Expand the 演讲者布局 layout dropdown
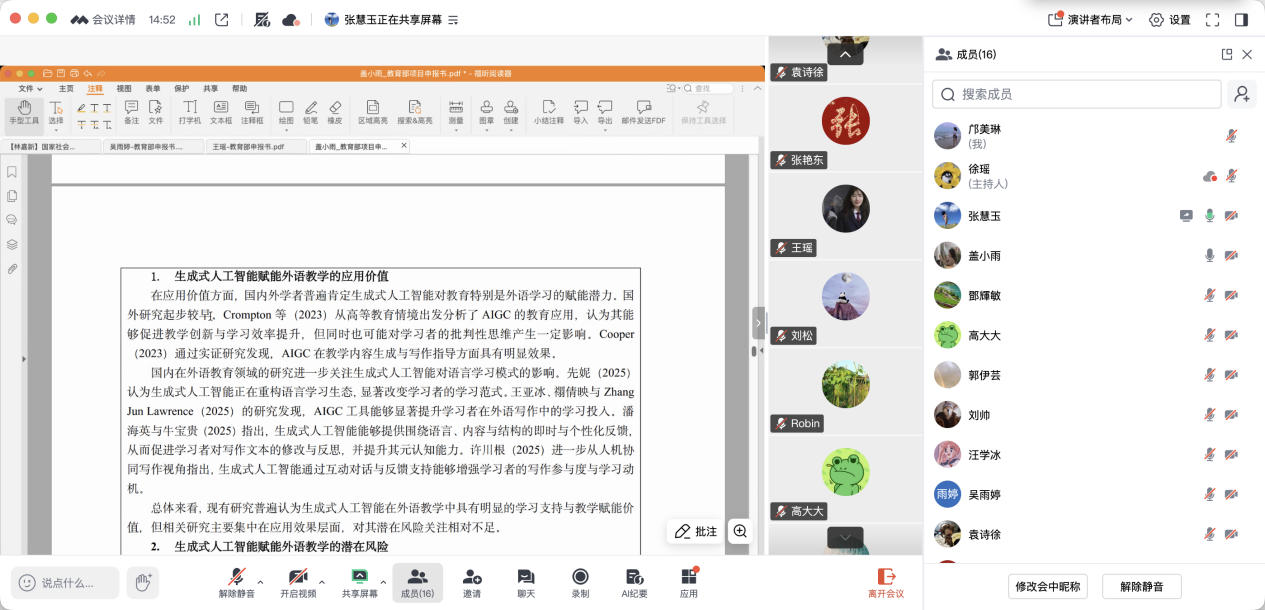 [1091, 19]
